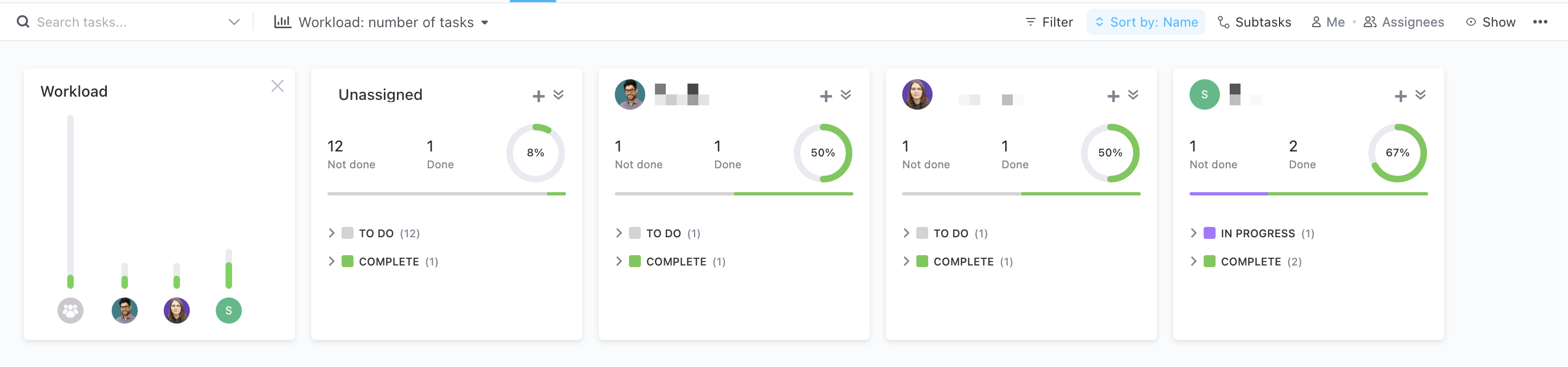Click the 67% progress ring
The width and height of the screenshot is (1568, 367).
1397,153
